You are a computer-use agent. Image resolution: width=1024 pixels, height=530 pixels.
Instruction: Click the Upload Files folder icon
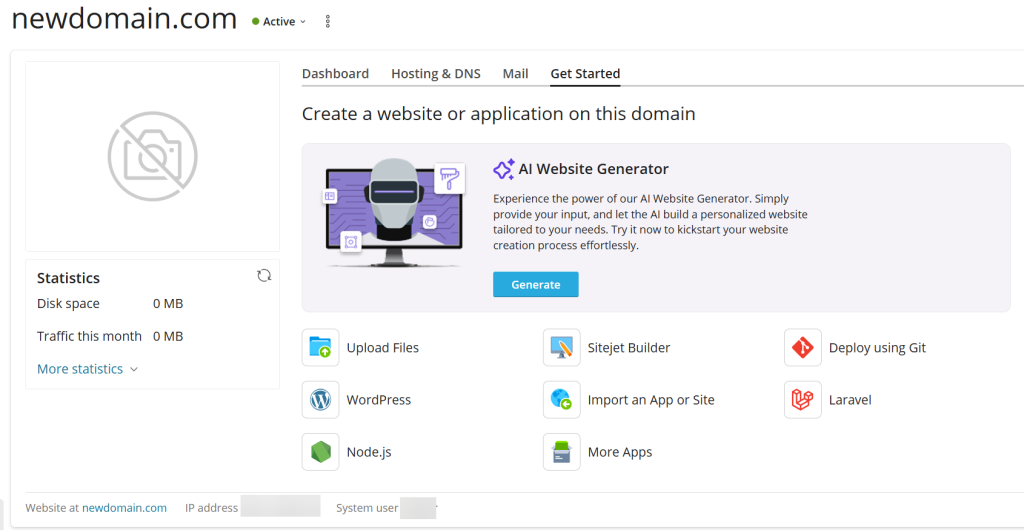coord(320,348)
